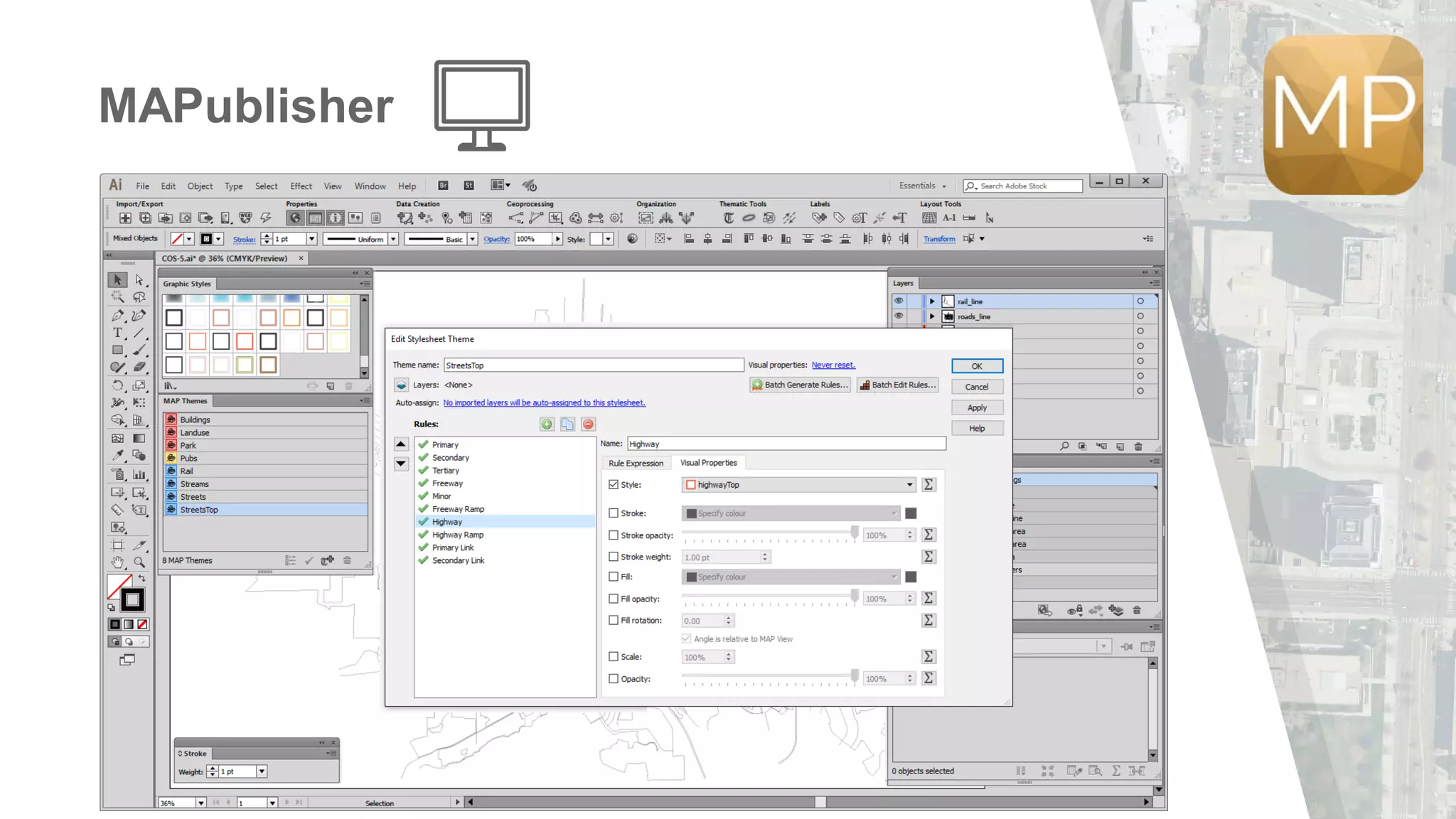
Task: Select the Selection tool arrow
Action: point(118,280)
